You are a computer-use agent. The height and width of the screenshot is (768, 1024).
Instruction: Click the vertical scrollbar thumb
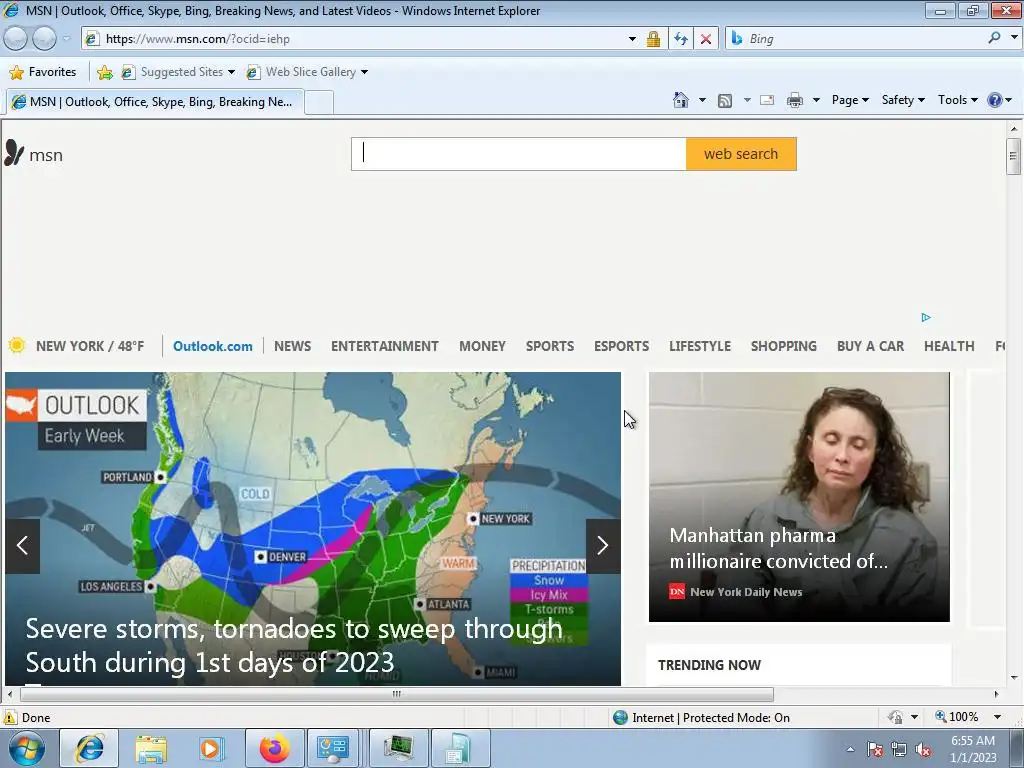(1013, 155)
